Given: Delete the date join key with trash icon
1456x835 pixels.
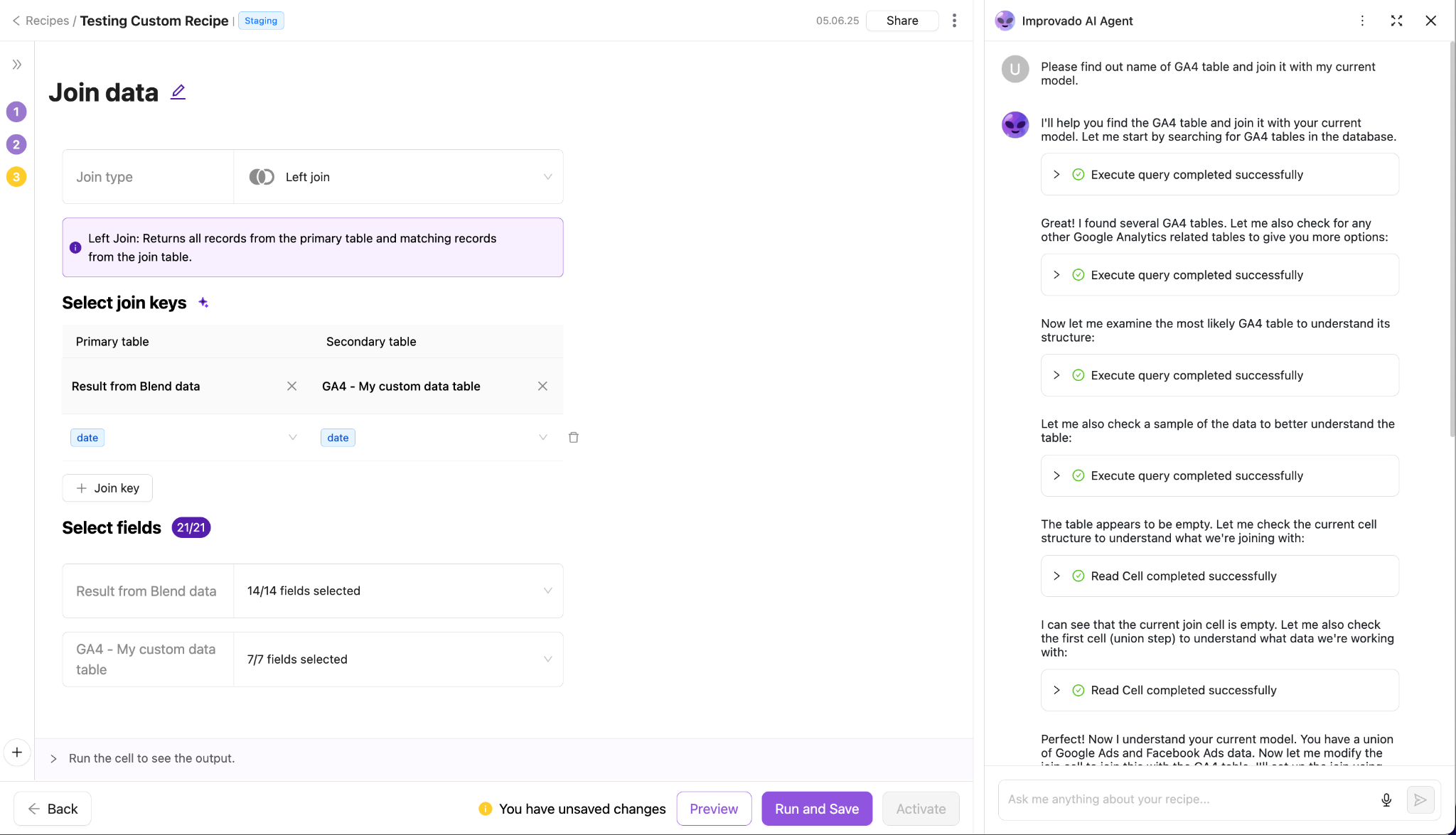Looking at the screenshot, I should point(574,437).
